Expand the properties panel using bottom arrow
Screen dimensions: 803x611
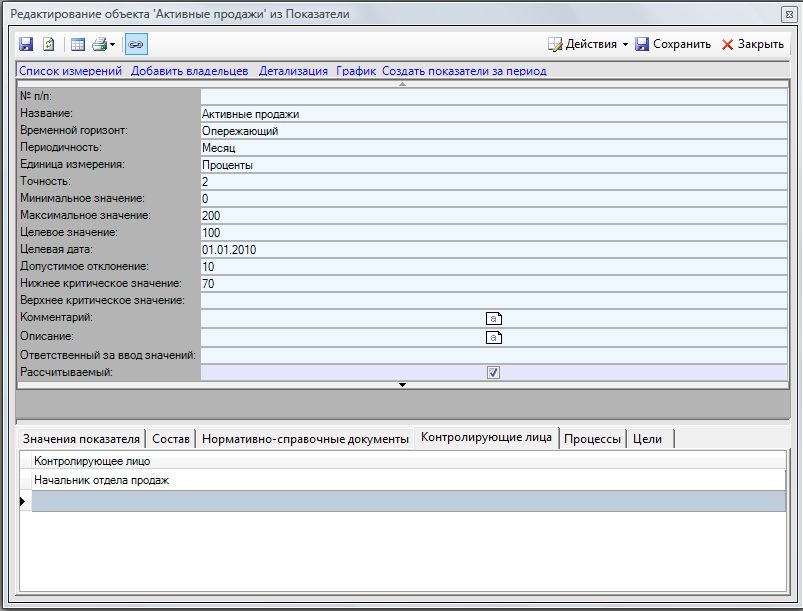coord(402,385)
